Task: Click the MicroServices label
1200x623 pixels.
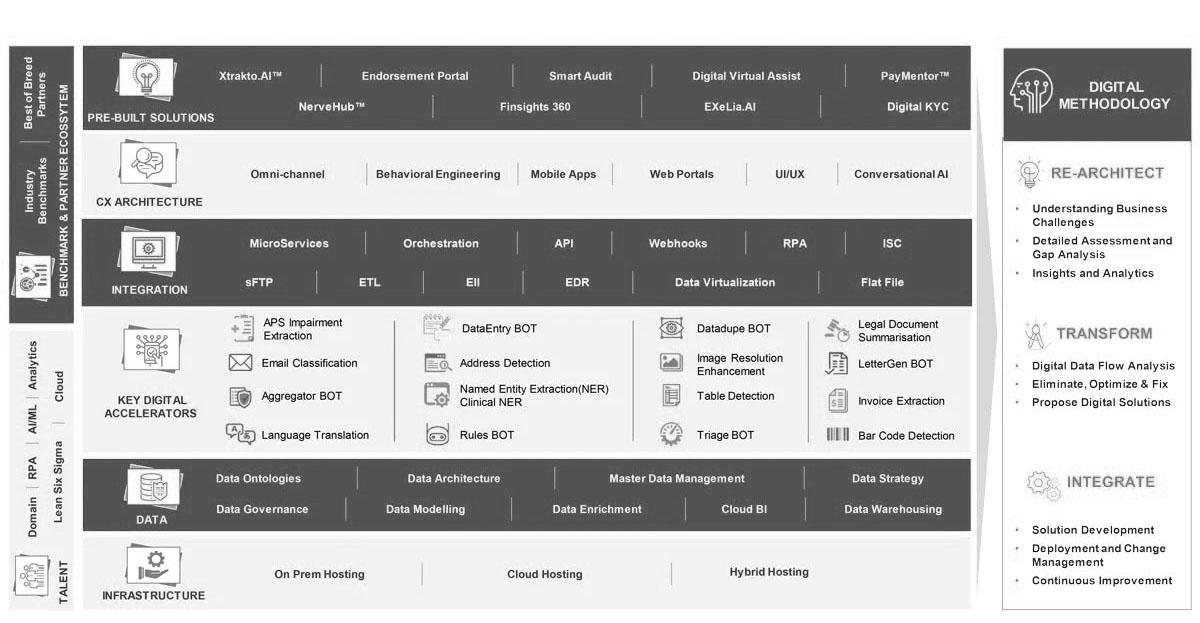Action: [x=289, y=243]
